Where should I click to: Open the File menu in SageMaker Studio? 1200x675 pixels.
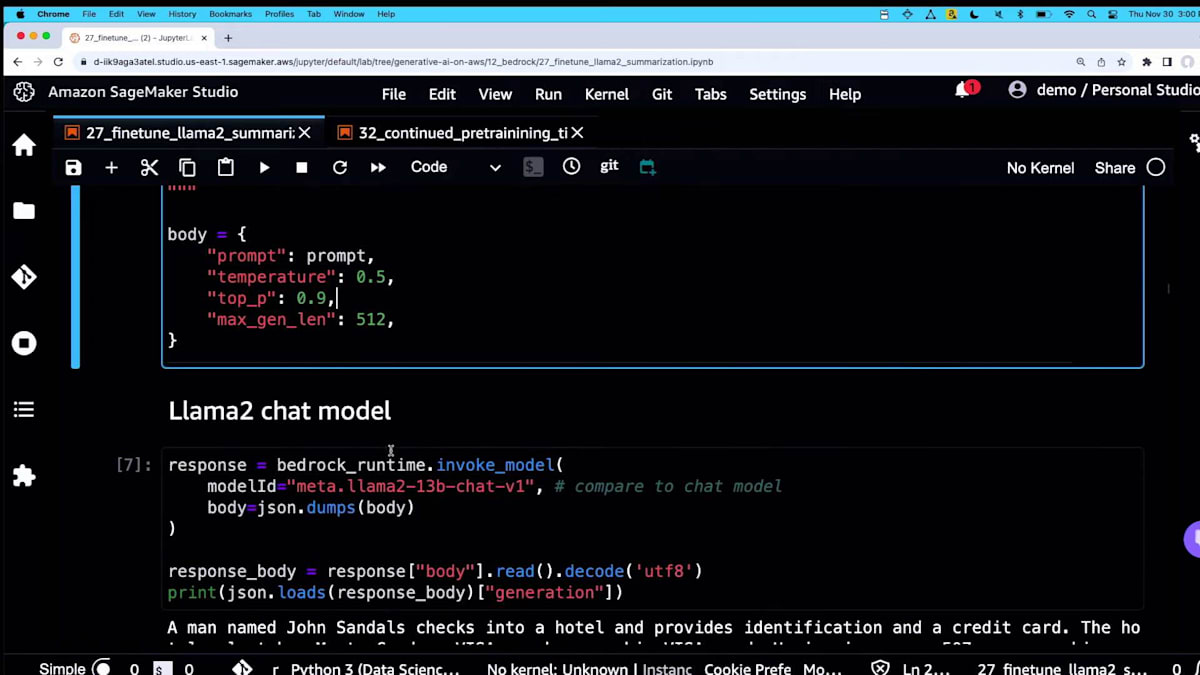[x=394, y=94]
